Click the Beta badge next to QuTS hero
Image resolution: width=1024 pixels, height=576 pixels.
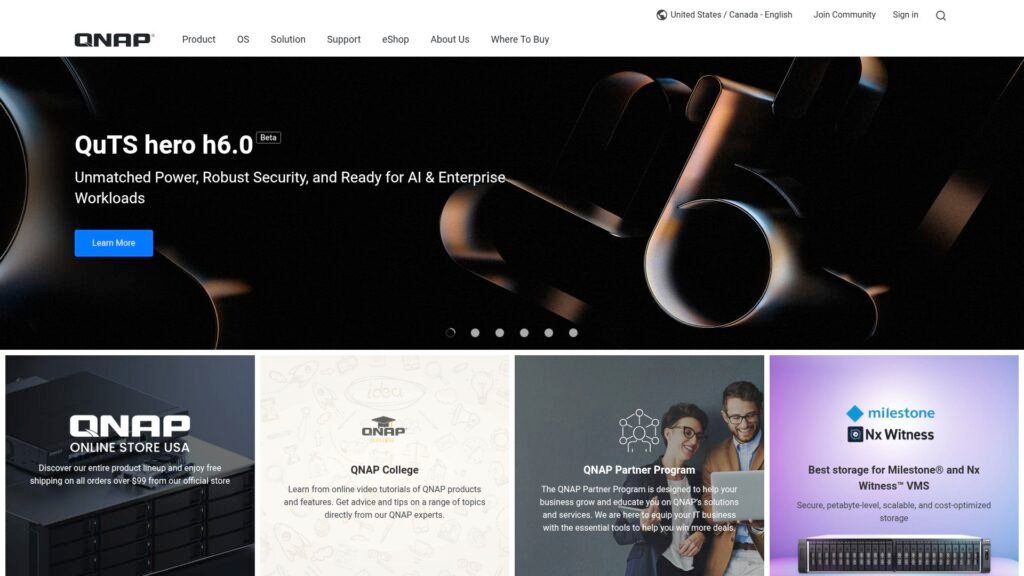[268, 137]
